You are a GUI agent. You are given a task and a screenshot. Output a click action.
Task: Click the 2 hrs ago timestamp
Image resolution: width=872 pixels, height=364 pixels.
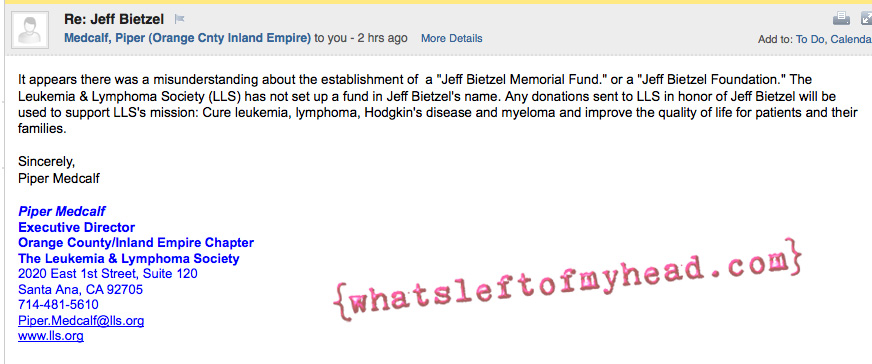[x=382, y=38]
